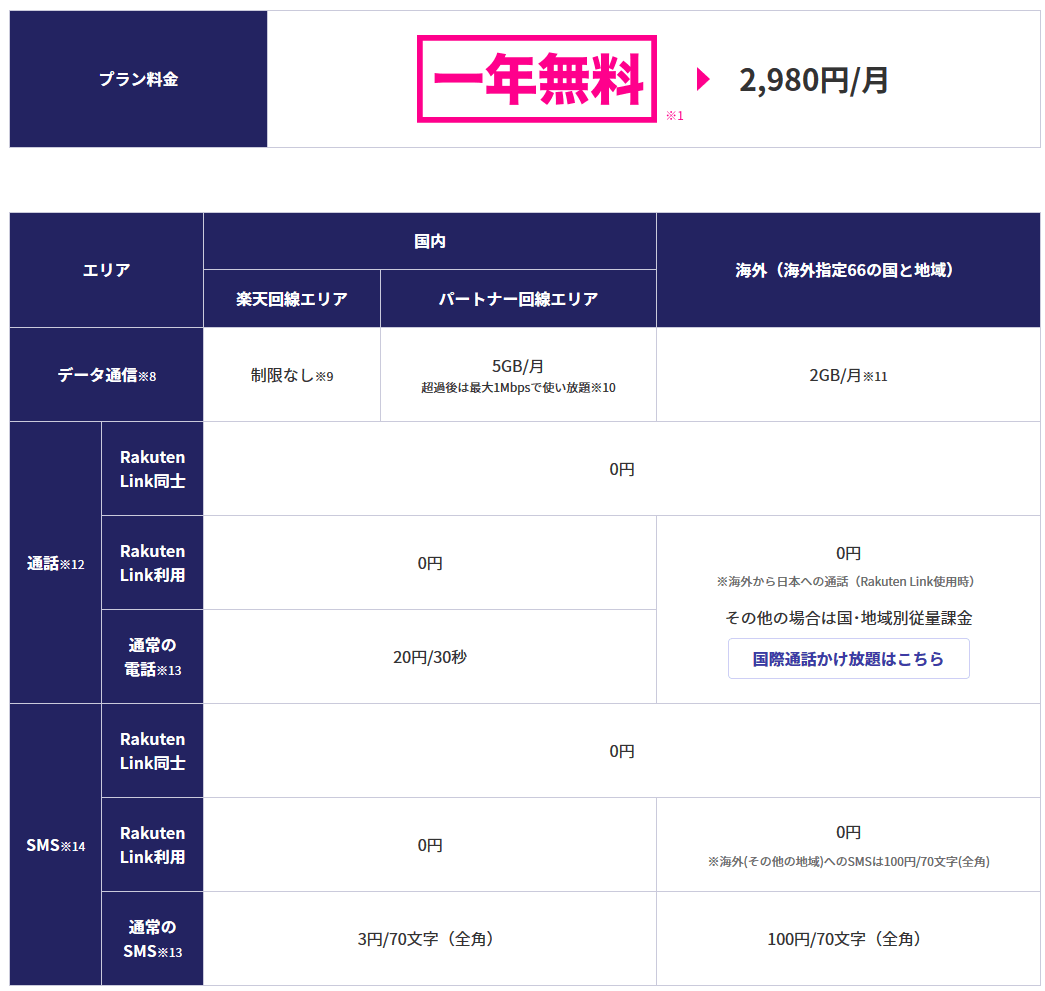Click the 3円/70文字（全角） cell

click(x=430, y=939)
